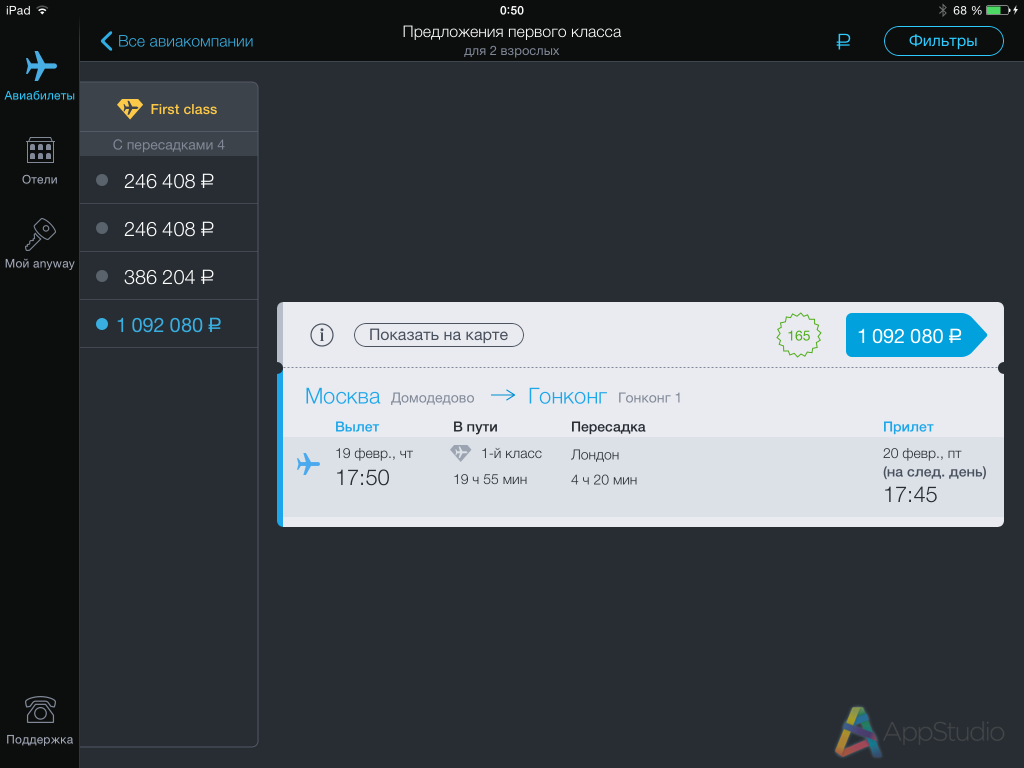Viewport: 1024px width, 768px height.
Task: Open the Фильтры button
Action: pyautogui.click(x=943, y=41)
